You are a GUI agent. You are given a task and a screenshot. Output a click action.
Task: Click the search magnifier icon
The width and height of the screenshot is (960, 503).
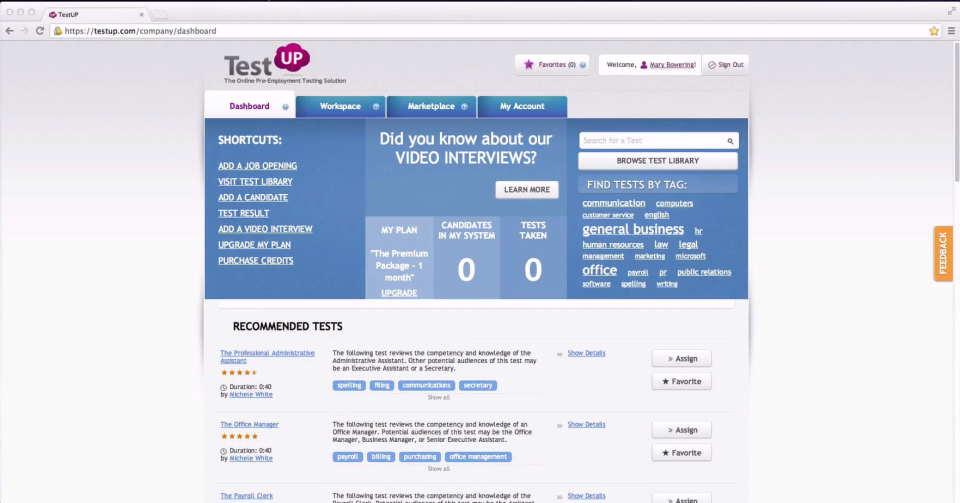[x=730, y=141]
